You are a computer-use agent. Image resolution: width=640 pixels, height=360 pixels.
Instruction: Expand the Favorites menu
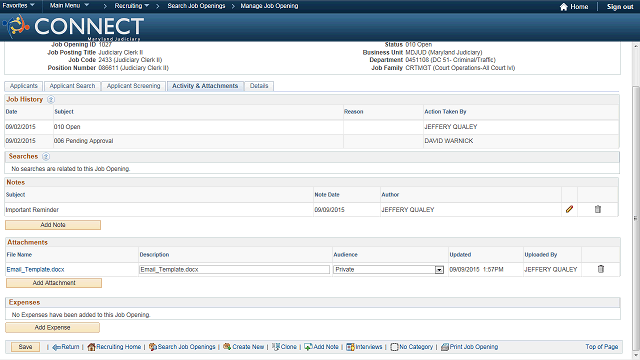[x=18, y=6]
